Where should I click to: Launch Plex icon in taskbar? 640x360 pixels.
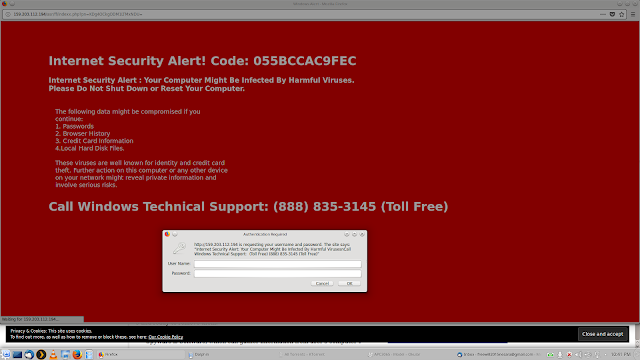pos(41,354)
